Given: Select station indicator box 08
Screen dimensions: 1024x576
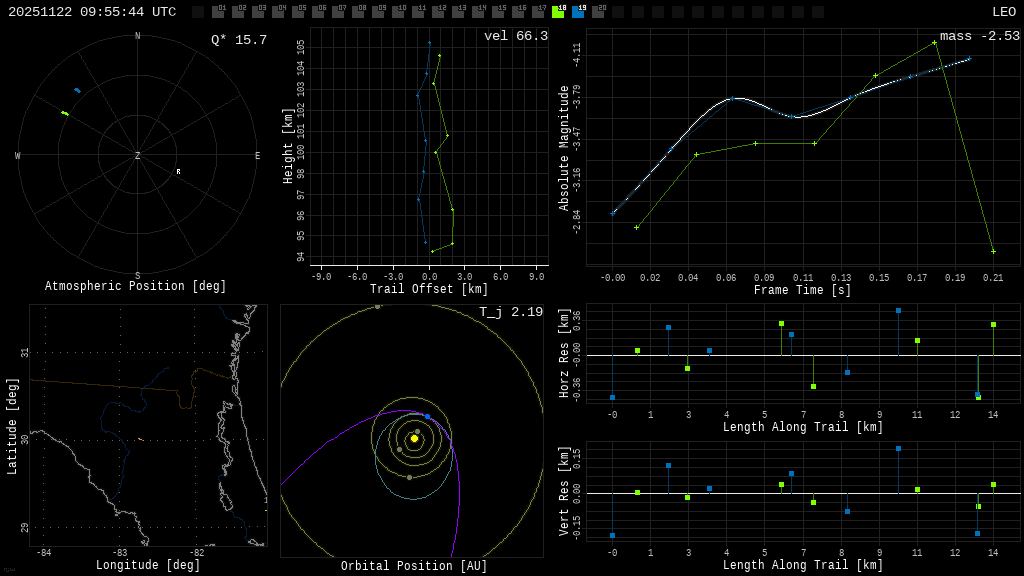Looking at the screenshot, I should tap(358, 12).
